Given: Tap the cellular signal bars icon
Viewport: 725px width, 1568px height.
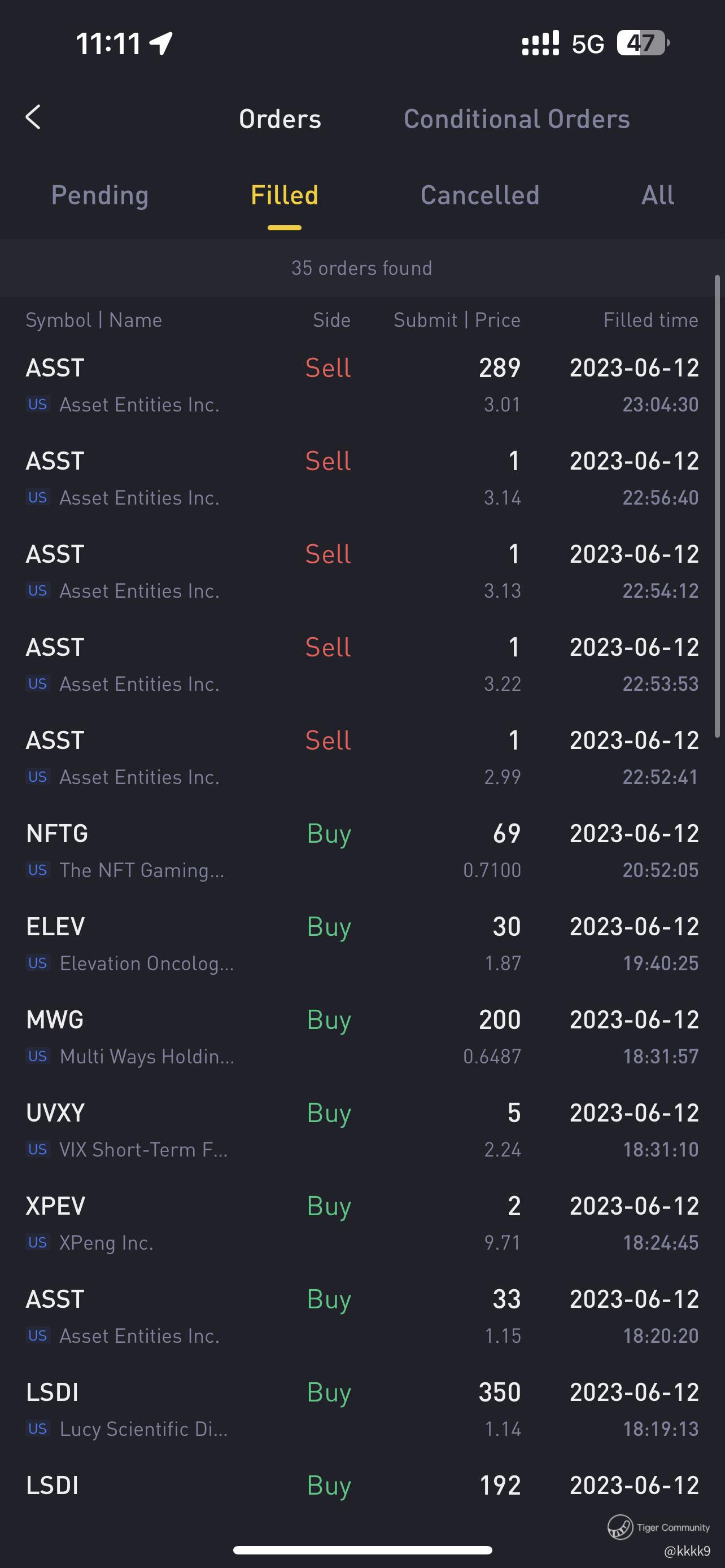Looking at the screenshot, I should coord(540,43).
